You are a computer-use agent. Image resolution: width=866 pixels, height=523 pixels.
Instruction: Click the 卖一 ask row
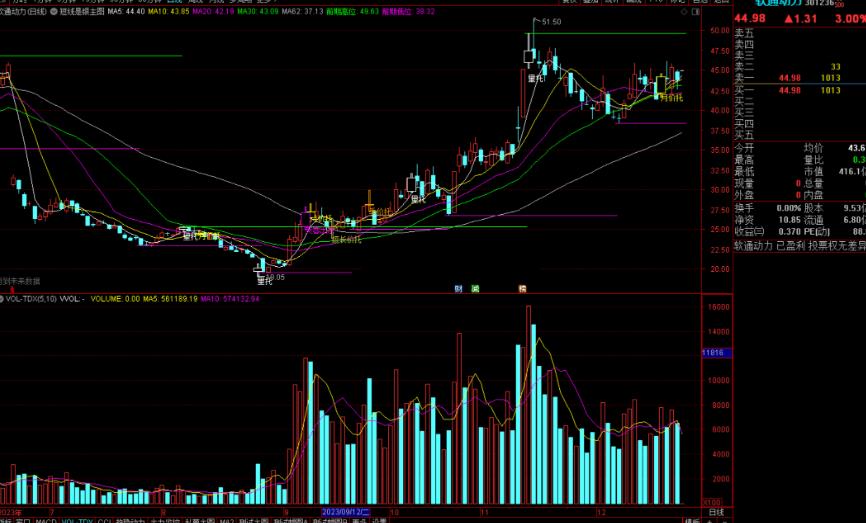800,78
